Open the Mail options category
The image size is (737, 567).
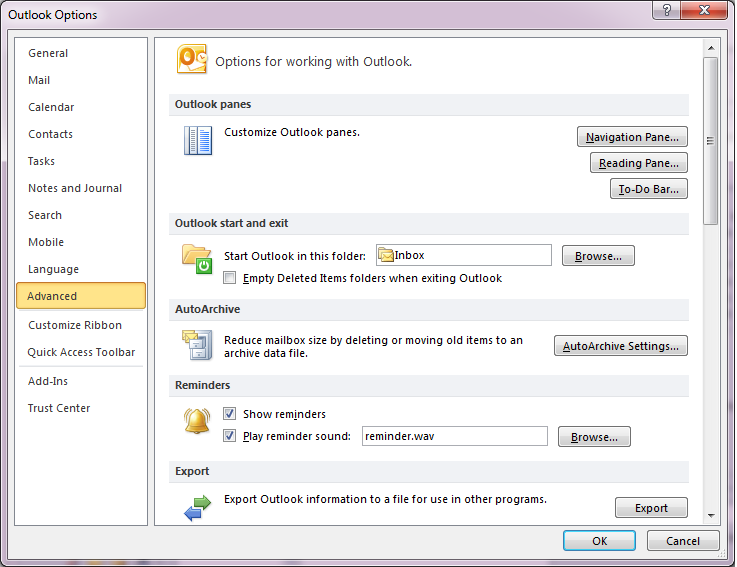[39, 80]
